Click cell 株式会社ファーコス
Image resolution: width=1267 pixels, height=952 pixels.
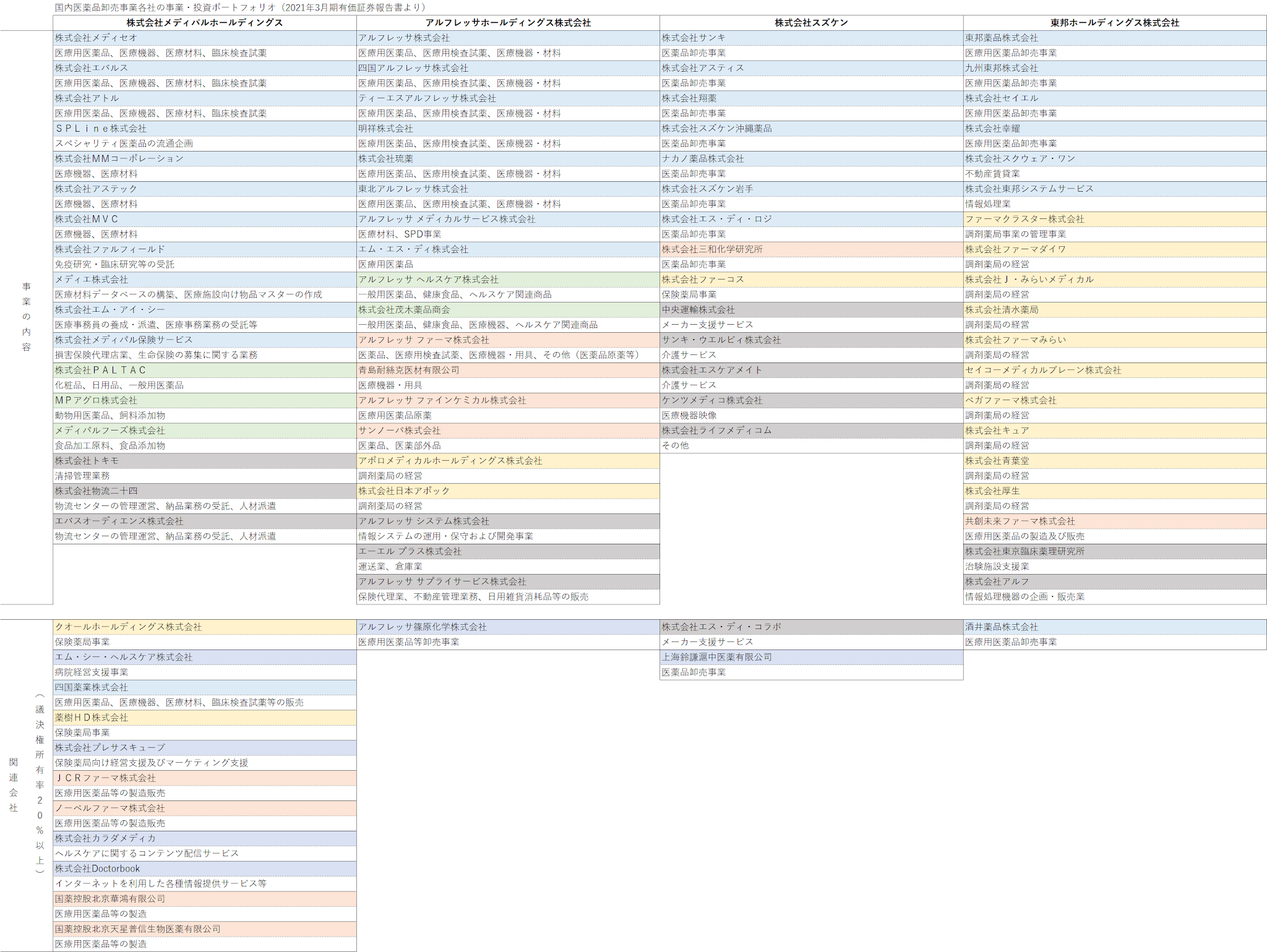[812, 280]
